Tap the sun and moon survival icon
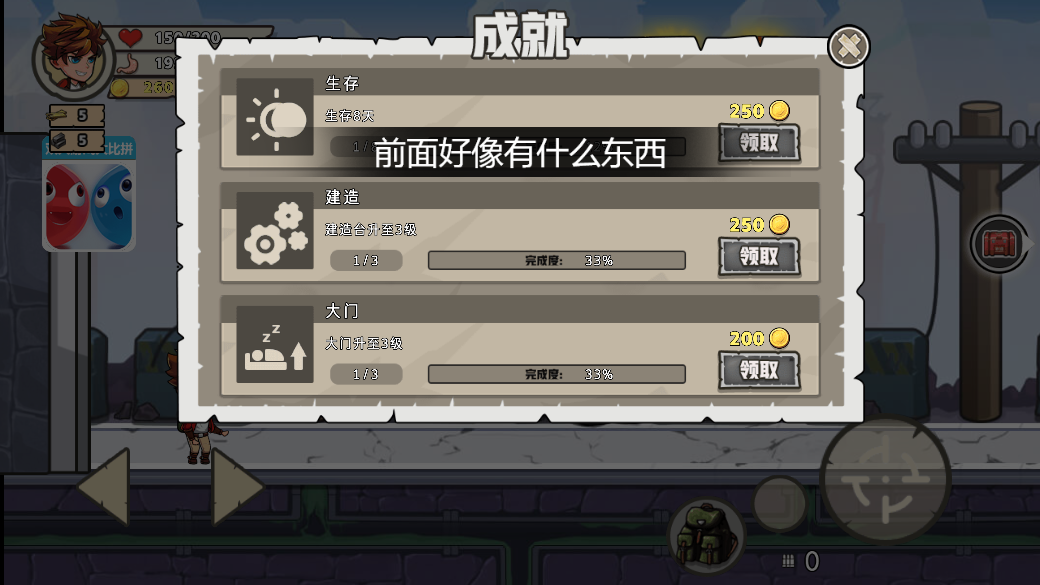The height and width of the screenshot is (585, 1040). 275,117
